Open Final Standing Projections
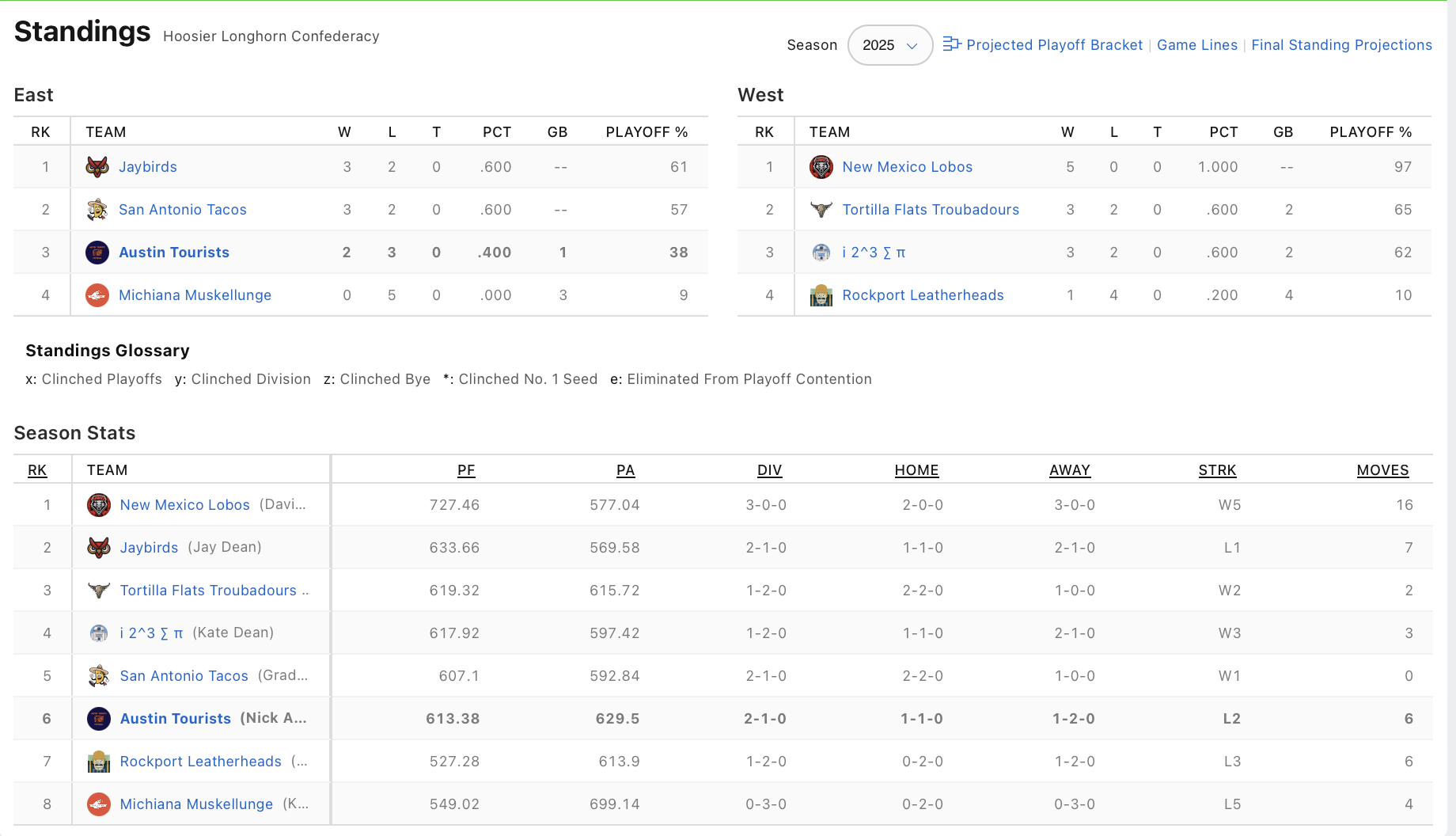The width and height of the screenshot is (1456, 836). point(1341,45)
